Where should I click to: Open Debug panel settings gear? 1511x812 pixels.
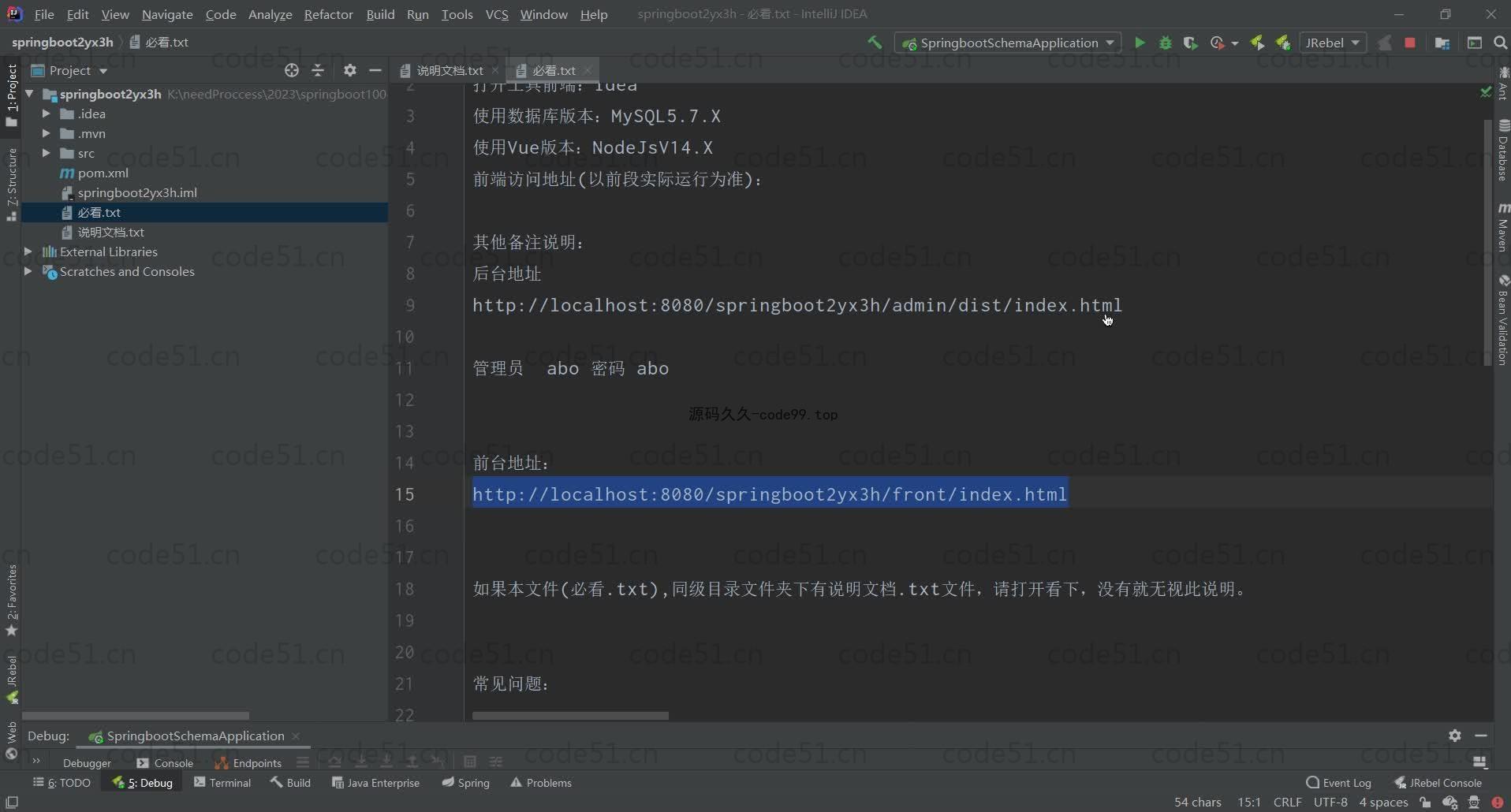click(1455, 736)
